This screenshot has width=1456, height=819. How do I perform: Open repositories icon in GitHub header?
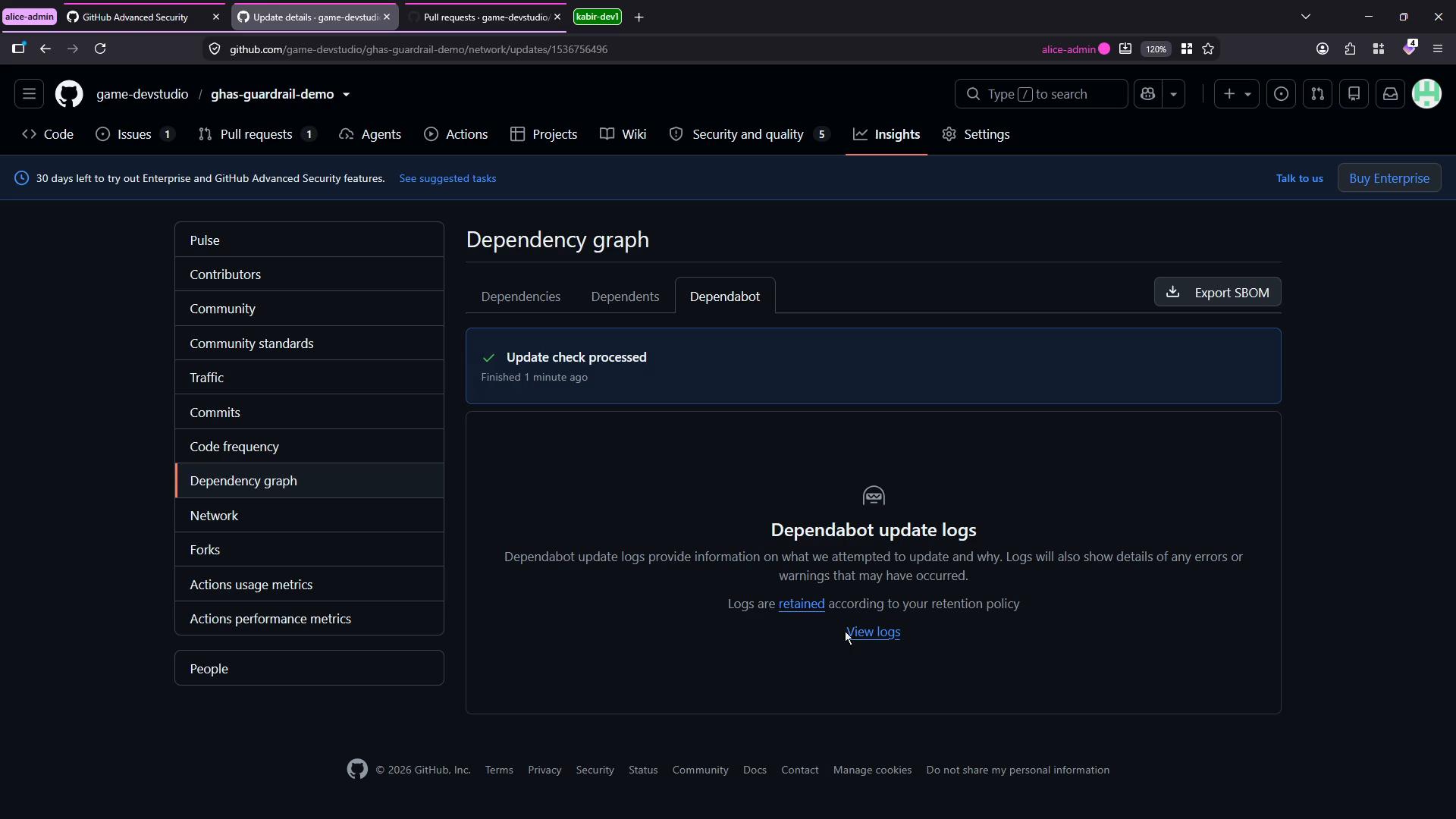1354,94
